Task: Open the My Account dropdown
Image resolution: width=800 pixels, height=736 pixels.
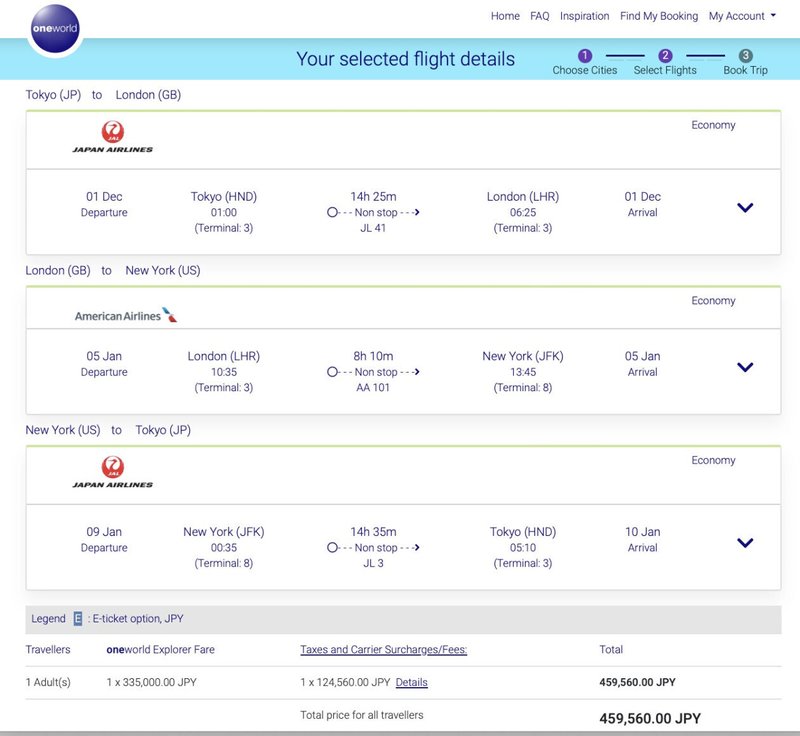Action: tap(742, 16)
